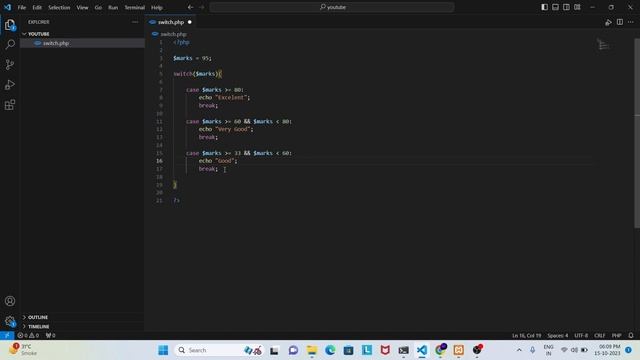Open the Extensions view
Image resolution: width=640 pixels, height=360 pixels.
click(10, 105)
